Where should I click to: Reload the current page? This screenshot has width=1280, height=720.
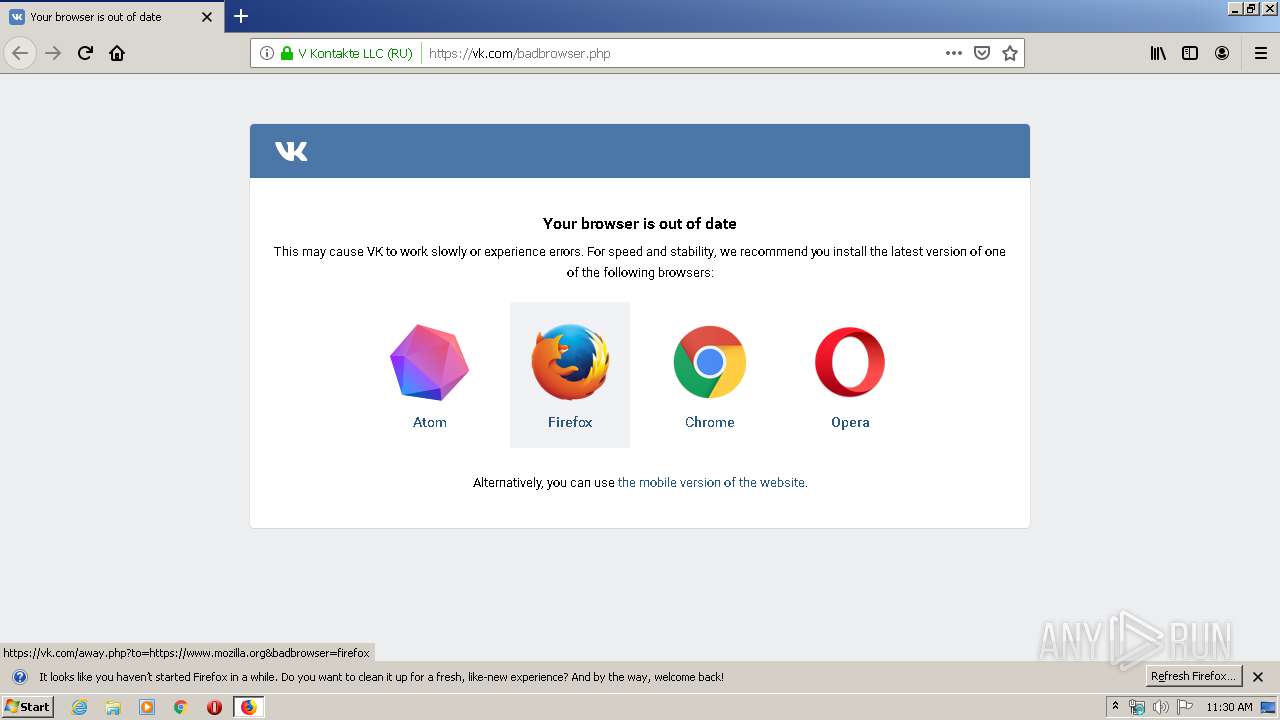click(x=85, y=53)
